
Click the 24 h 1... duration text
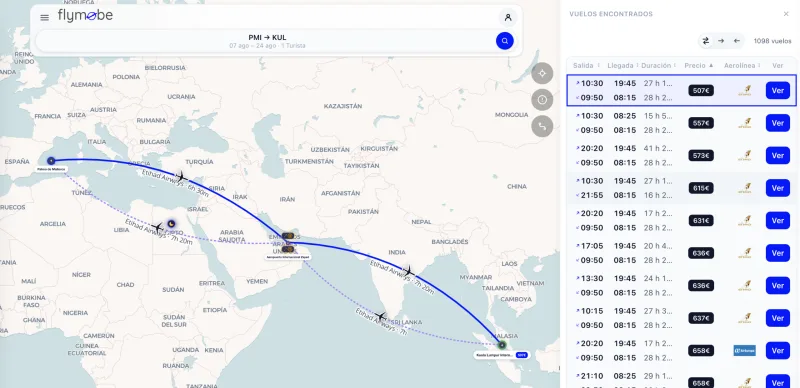click(658, 279)
